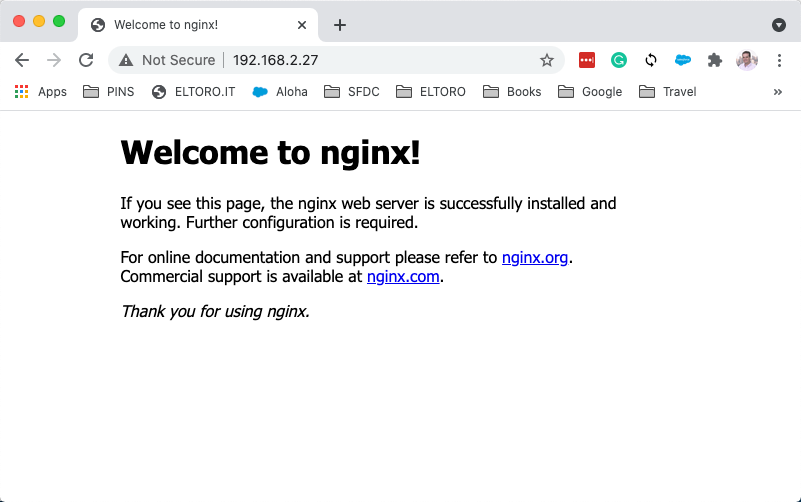The image size is (801, 502).
Task: Open the profile avatar menu
Action: tap(747, 60)
